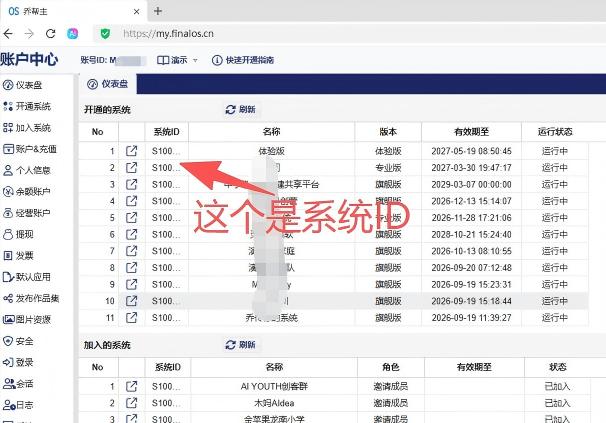Image resolution: width=606 pixels, height=423 pixels.
Task: Open 仪表盘 in the sidebar
Action: (22, 85)
